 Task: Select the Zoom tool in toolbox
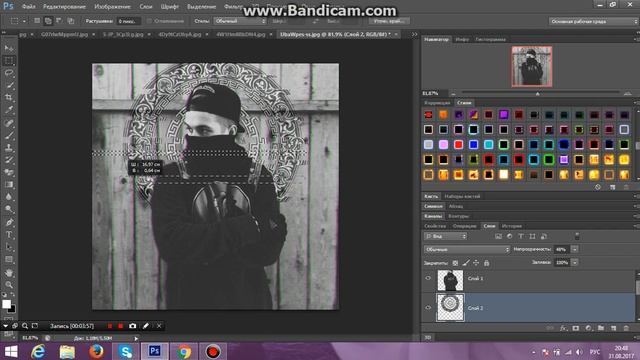9,285
